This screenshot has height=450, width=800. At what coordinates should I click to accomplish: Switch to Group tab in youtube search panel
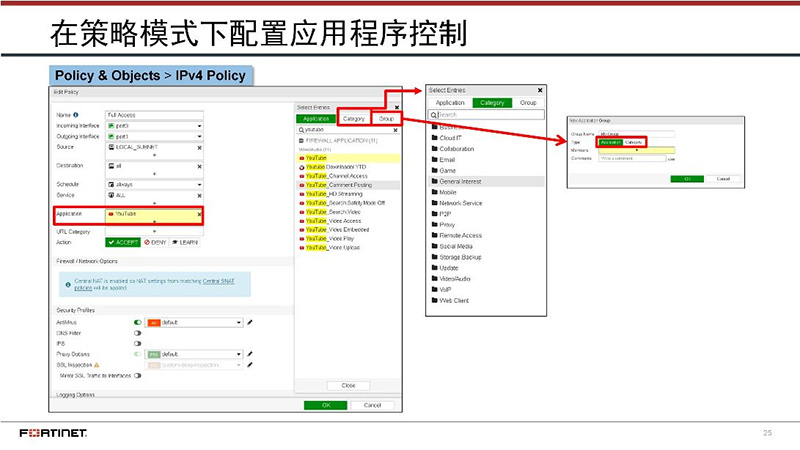pos(386,118)
